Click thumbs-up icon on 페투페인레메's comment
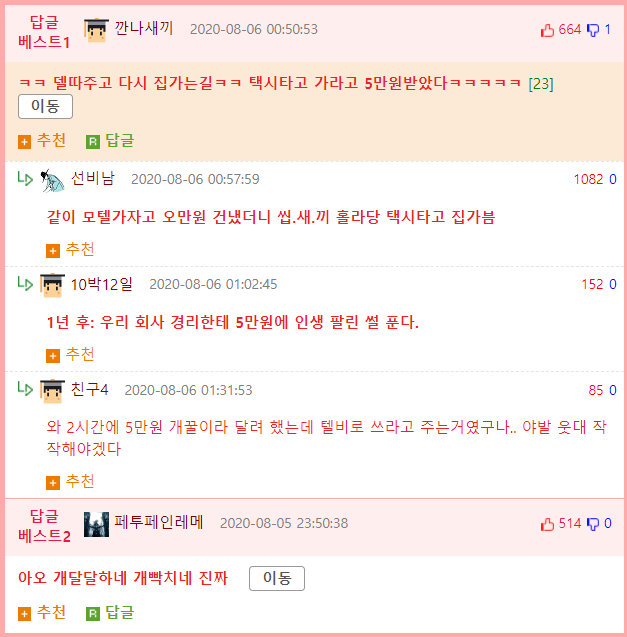Image resolution: width=627 pixels, height=637 pixels. (547, 524)
